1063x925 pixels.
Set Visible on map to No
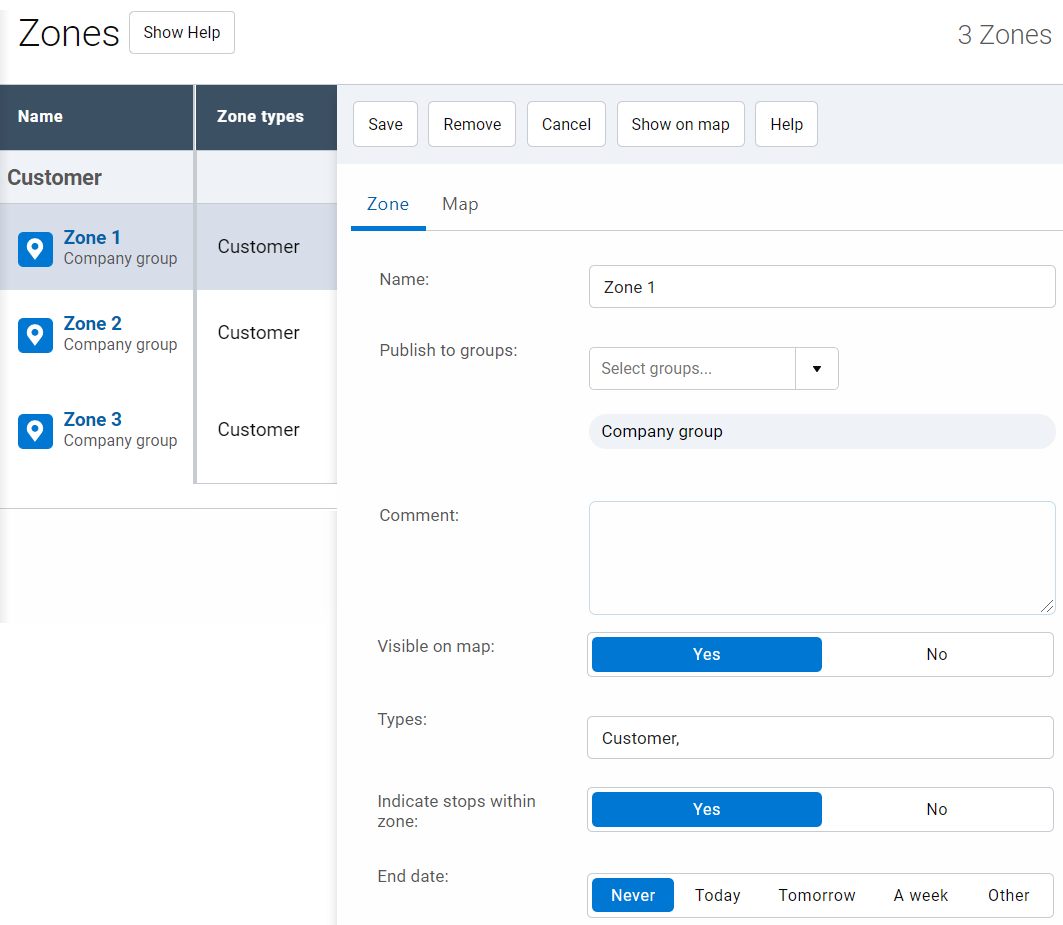tap(936, 654)
